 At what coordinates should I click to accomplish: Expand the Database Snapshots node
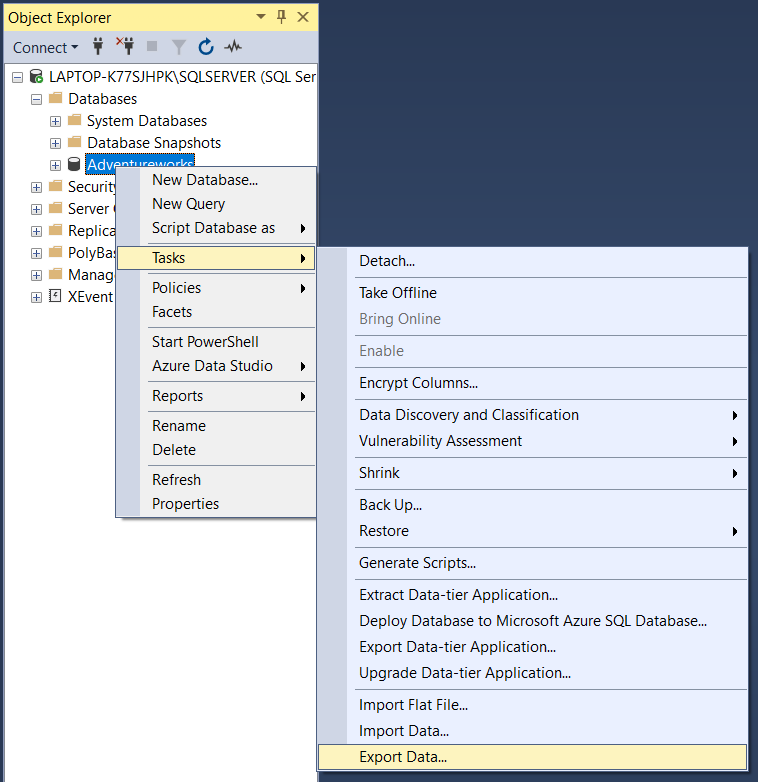click(x=55, y=143)
